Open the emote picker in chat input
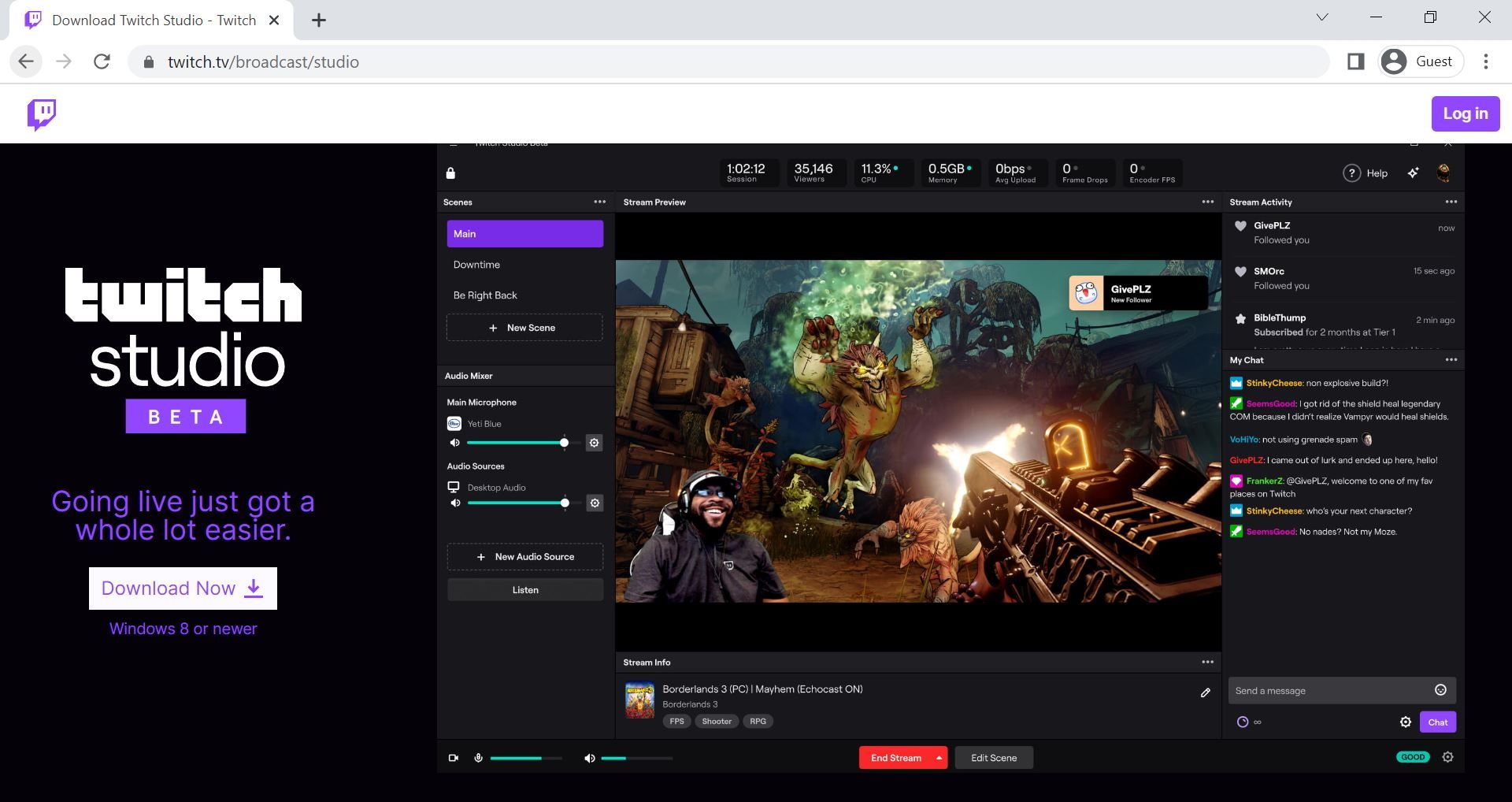The image size is (1512, 802). [1440, 689]
